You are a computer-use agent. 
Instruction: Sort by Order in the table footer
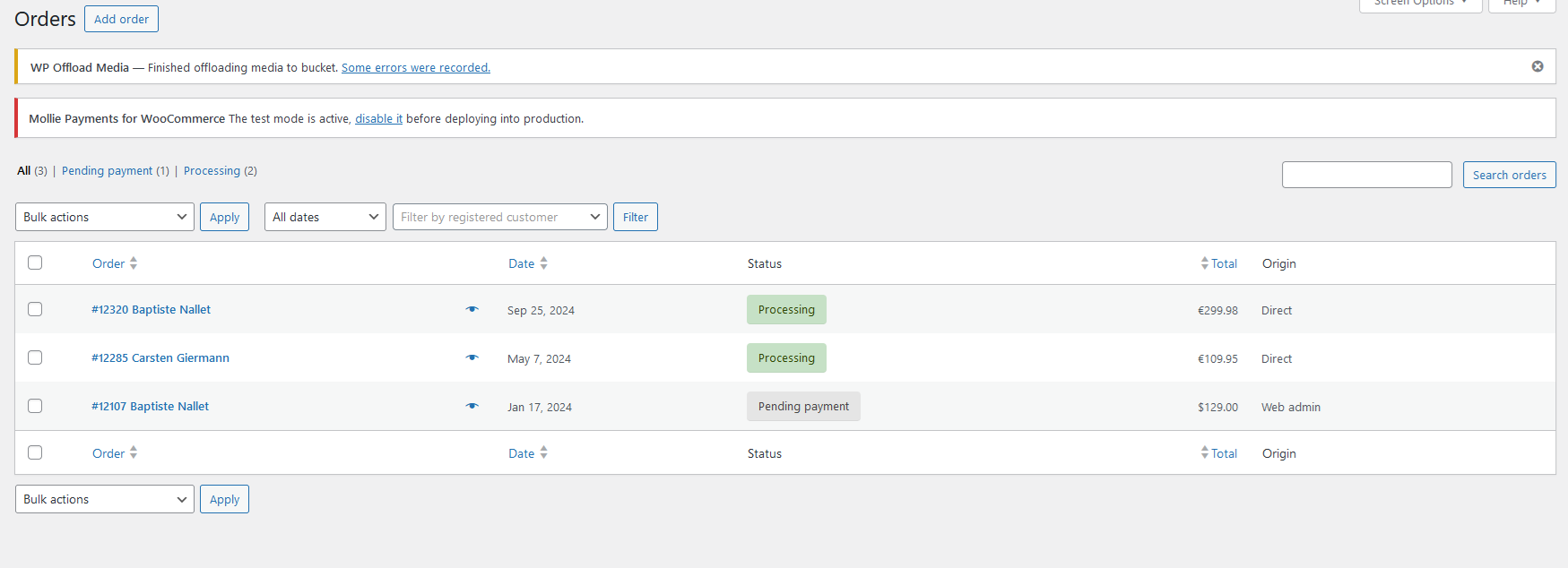tap(115, 453)
